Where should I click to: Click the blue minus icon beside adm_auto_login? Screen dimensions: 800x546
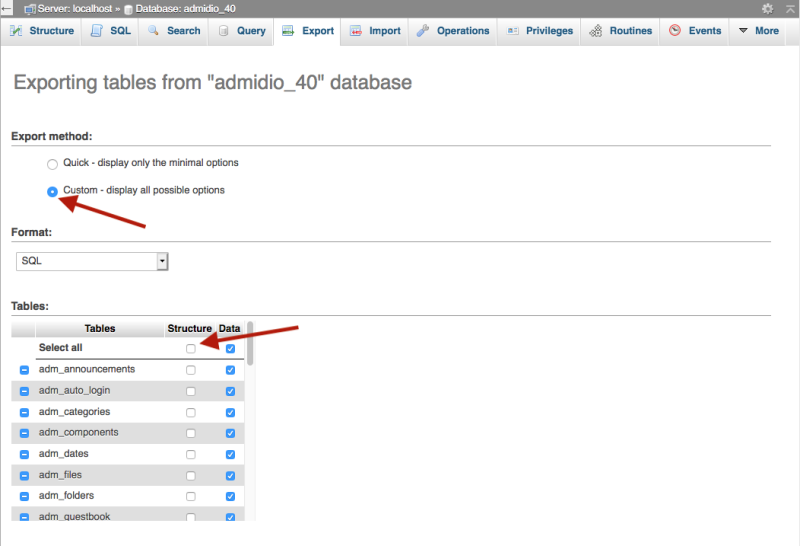24,391
